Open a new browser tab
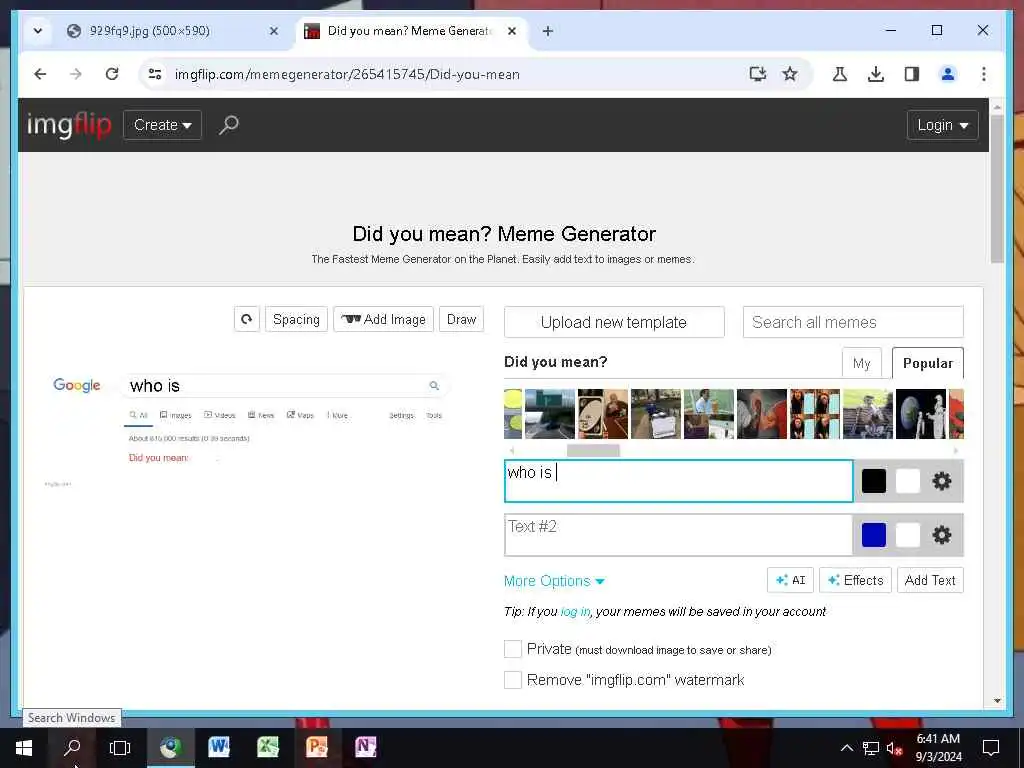Screen dimensions: 1024x768 click(548, 31)
